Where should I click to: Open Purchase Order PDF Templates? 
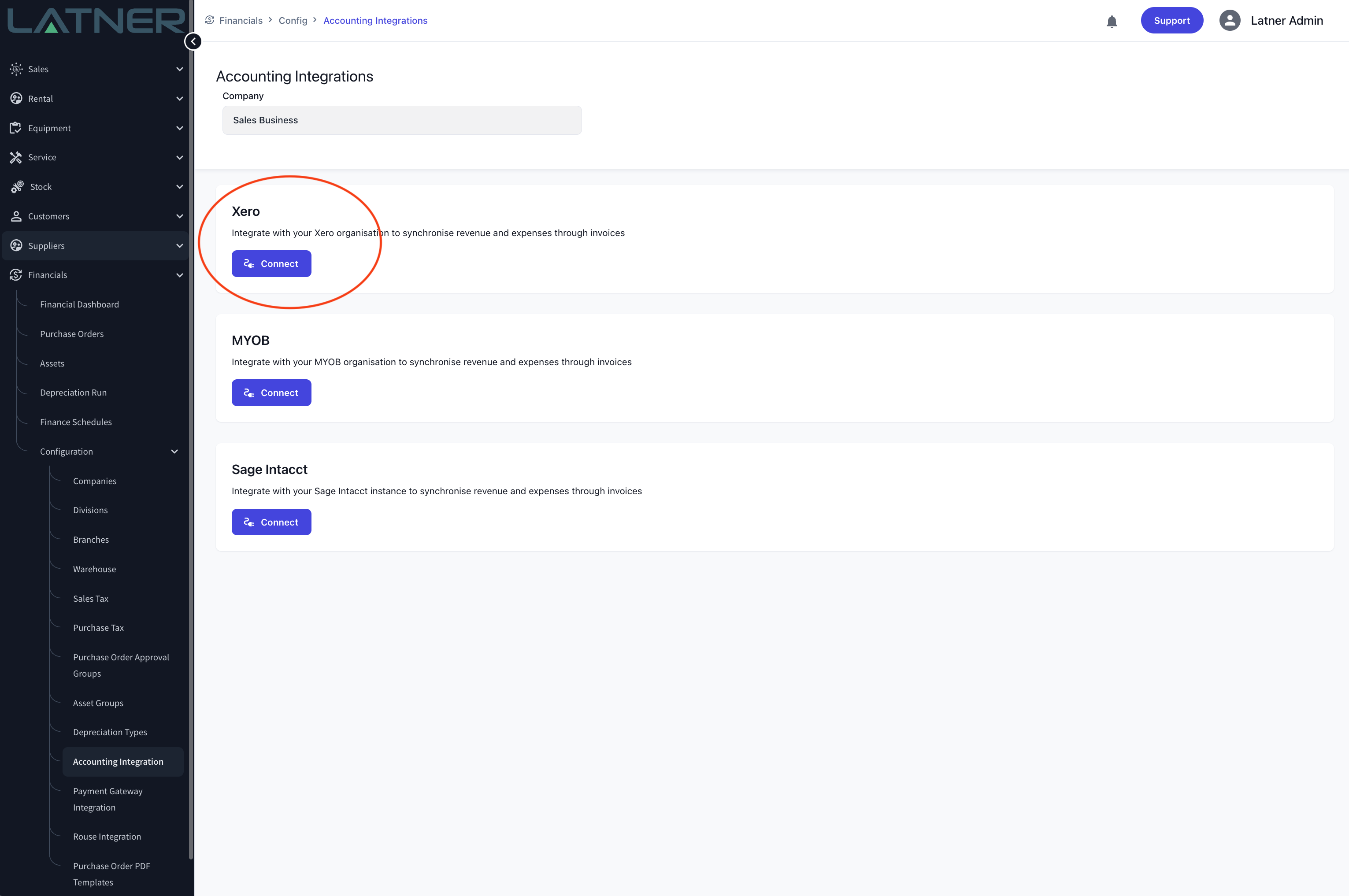(x=111, y=874)
